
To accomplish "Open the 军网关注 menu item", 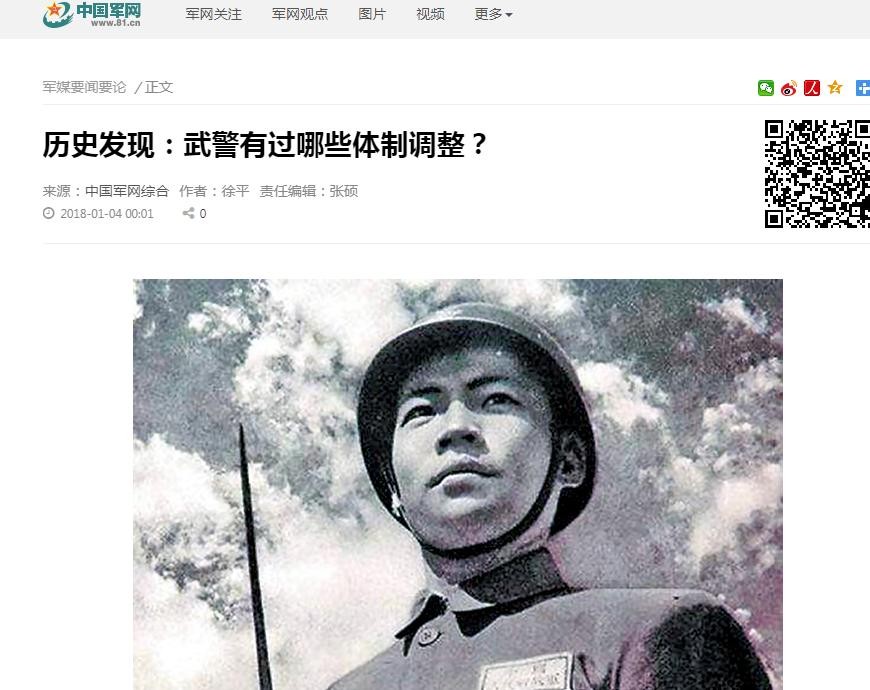I will pyautogui.click(x=214, y=14).
